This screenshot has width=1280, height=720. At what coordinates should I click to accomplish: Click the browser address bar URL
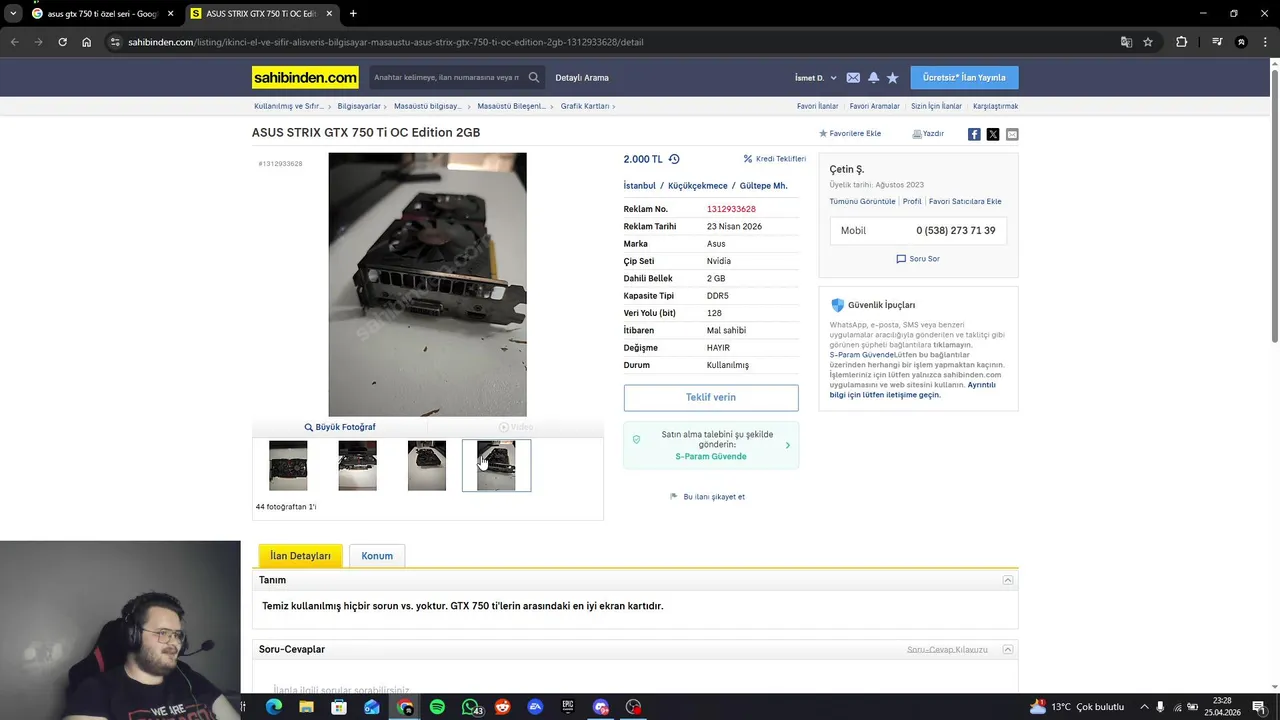[385, 42]
